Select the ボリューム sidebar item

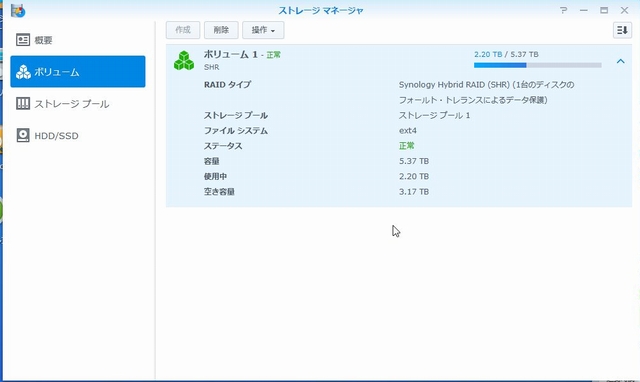[x=78, y=71]
